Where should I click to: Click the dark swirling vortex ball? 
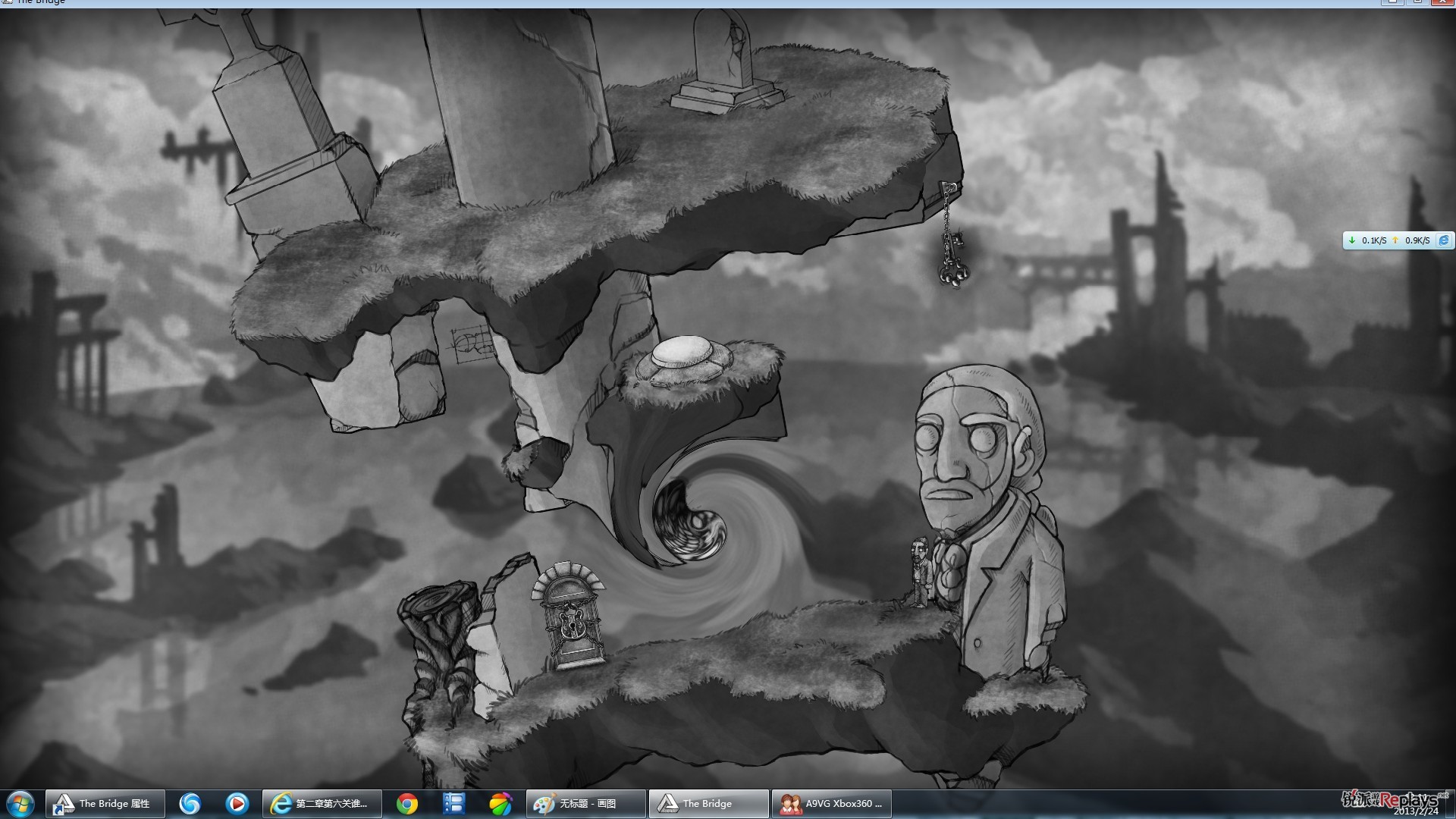pos(689,522)
